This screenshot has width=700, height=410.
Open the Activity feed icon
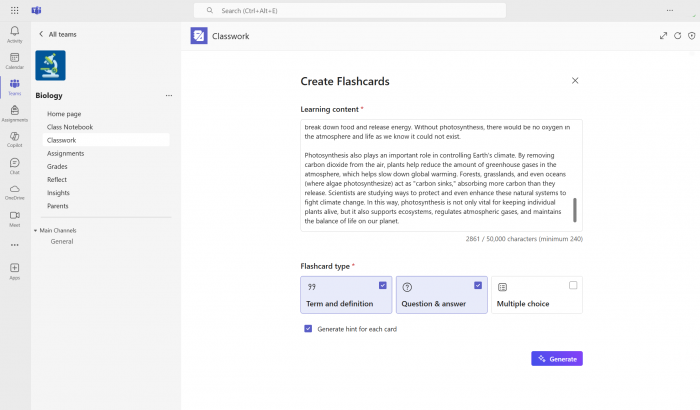pyautogui.click(x=14, y=33)
